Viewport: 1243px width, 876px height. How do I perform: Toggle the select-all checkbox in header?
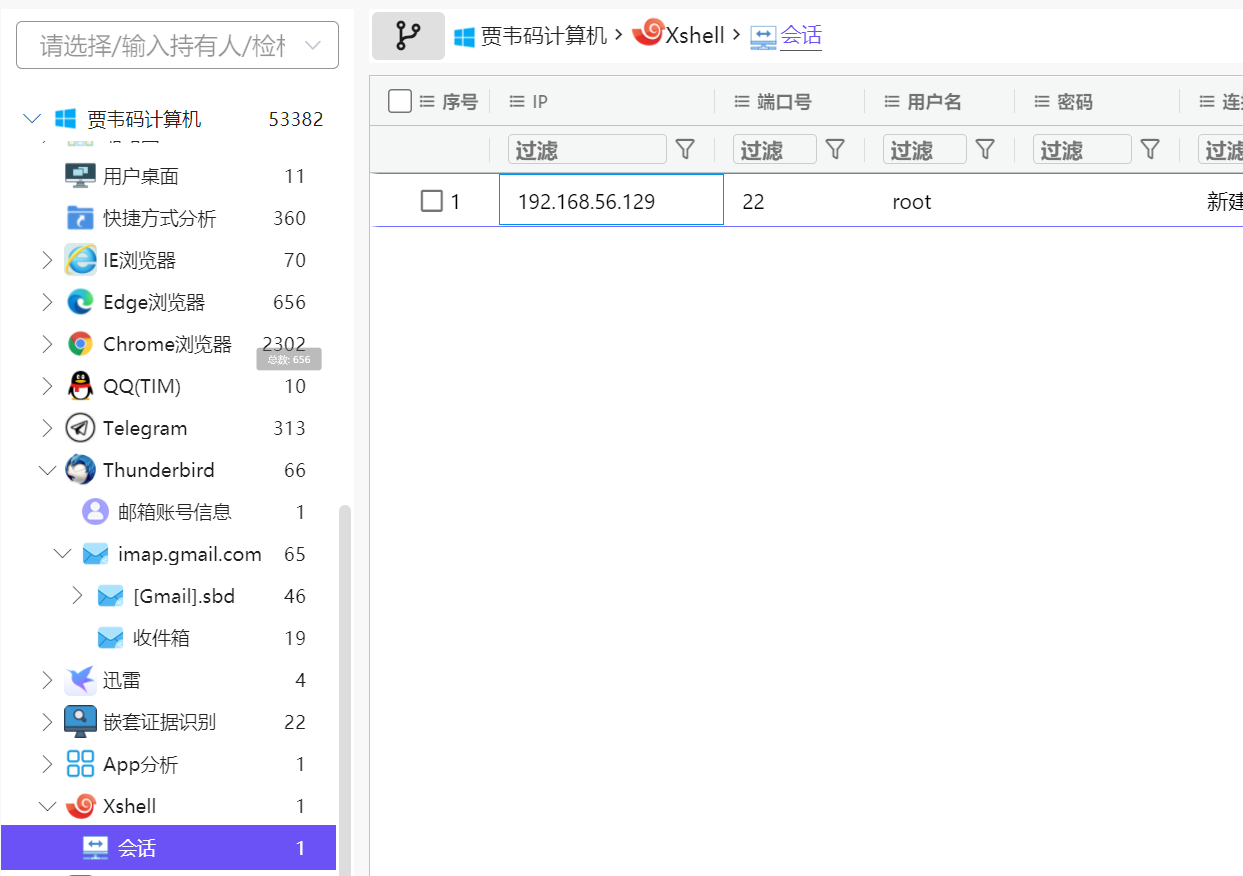tap(400, 101)
